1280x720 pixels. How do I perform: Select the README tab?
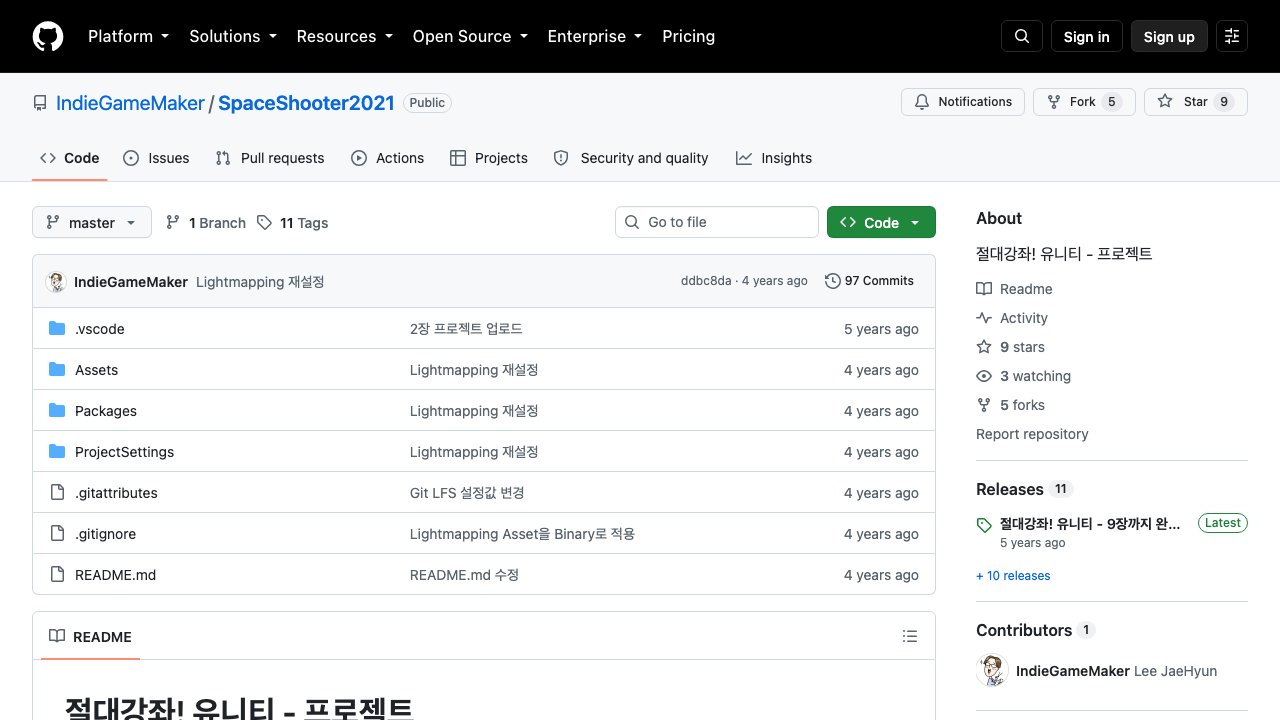click(x=91, y=636)
